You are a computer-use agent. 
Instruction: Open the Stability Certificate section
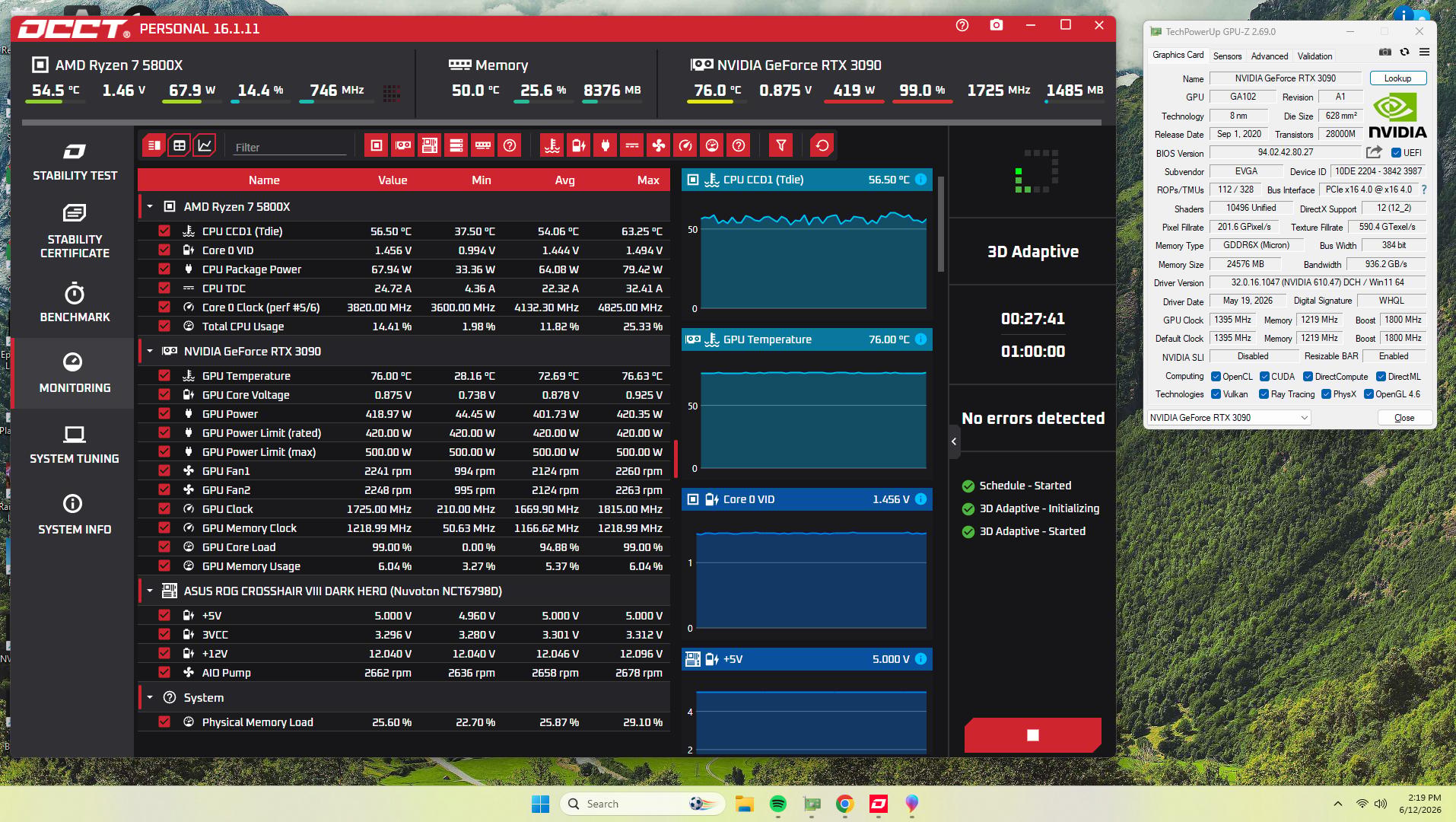click(x=75, y=230)
